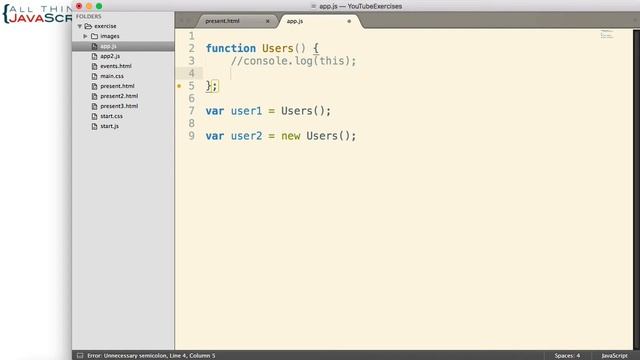
Task: Expand the images folder
Action: point(85,36)
